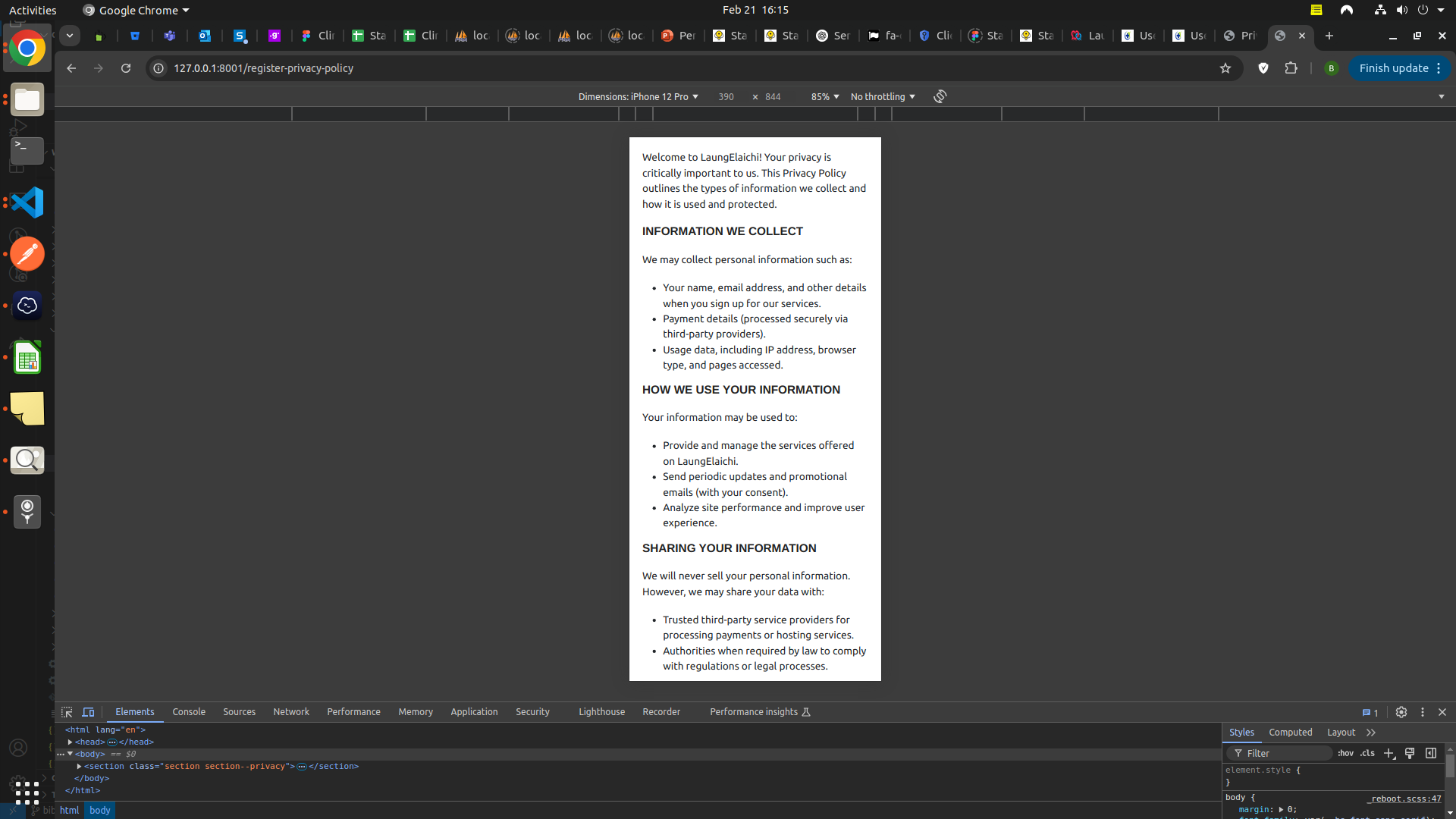Open device toolbar more options arrow
This screenshot has height=819, width=1456.
1442,97
